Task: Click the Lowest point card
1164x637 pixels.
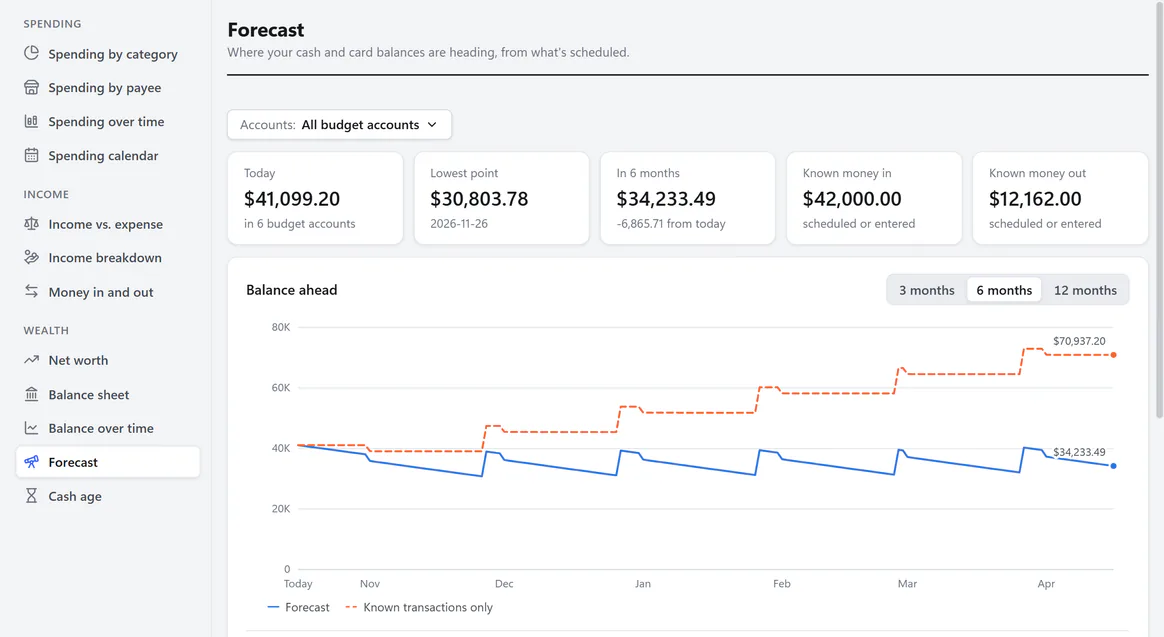Action: [x=502, y=198]
